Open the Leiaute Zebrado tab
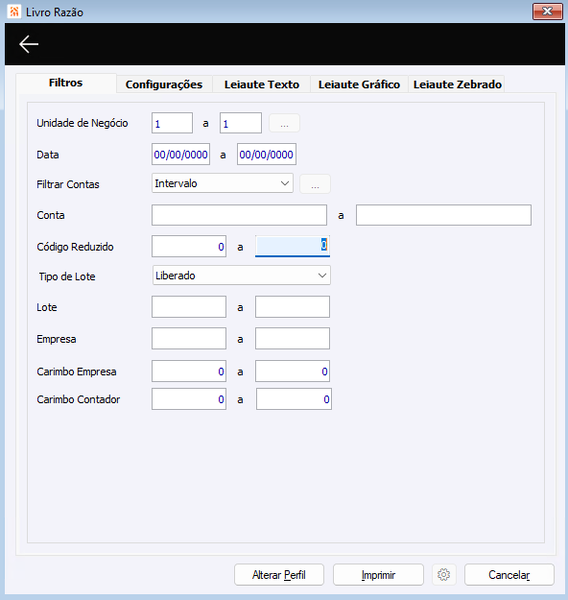 tap(457, 84)
